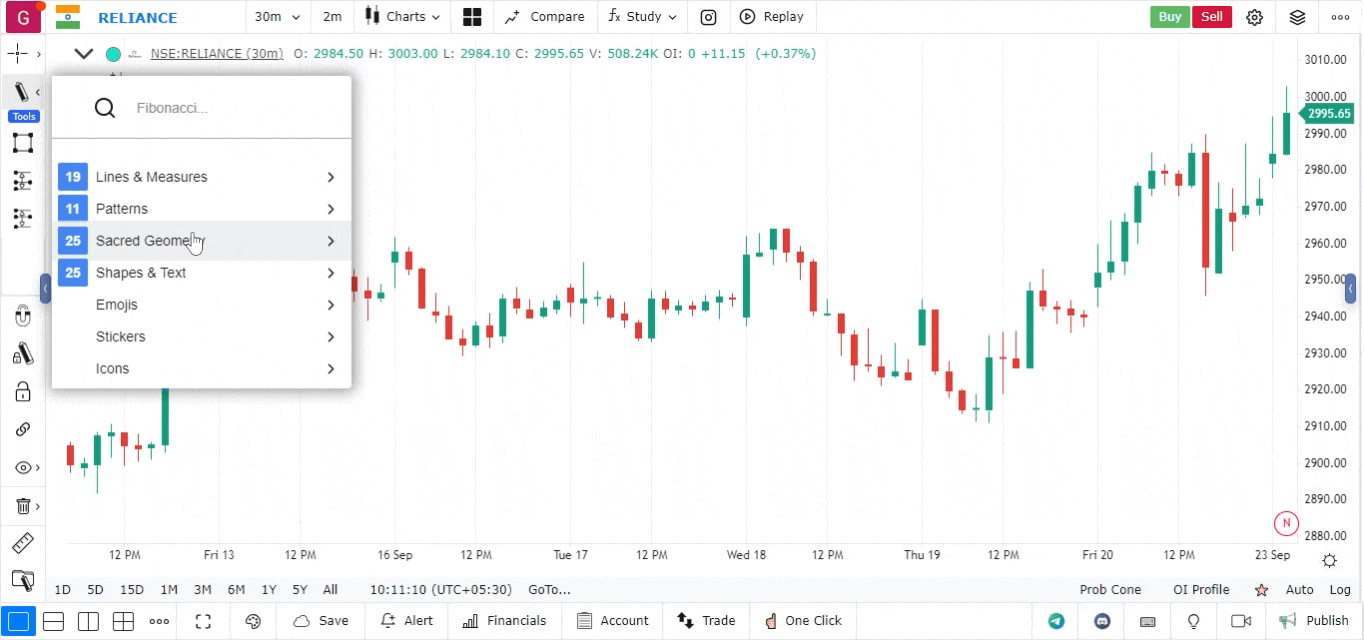This screenshot has height=640, width=1364.
Task: Delete drawings with the trash icon
Action: (23, 506)
